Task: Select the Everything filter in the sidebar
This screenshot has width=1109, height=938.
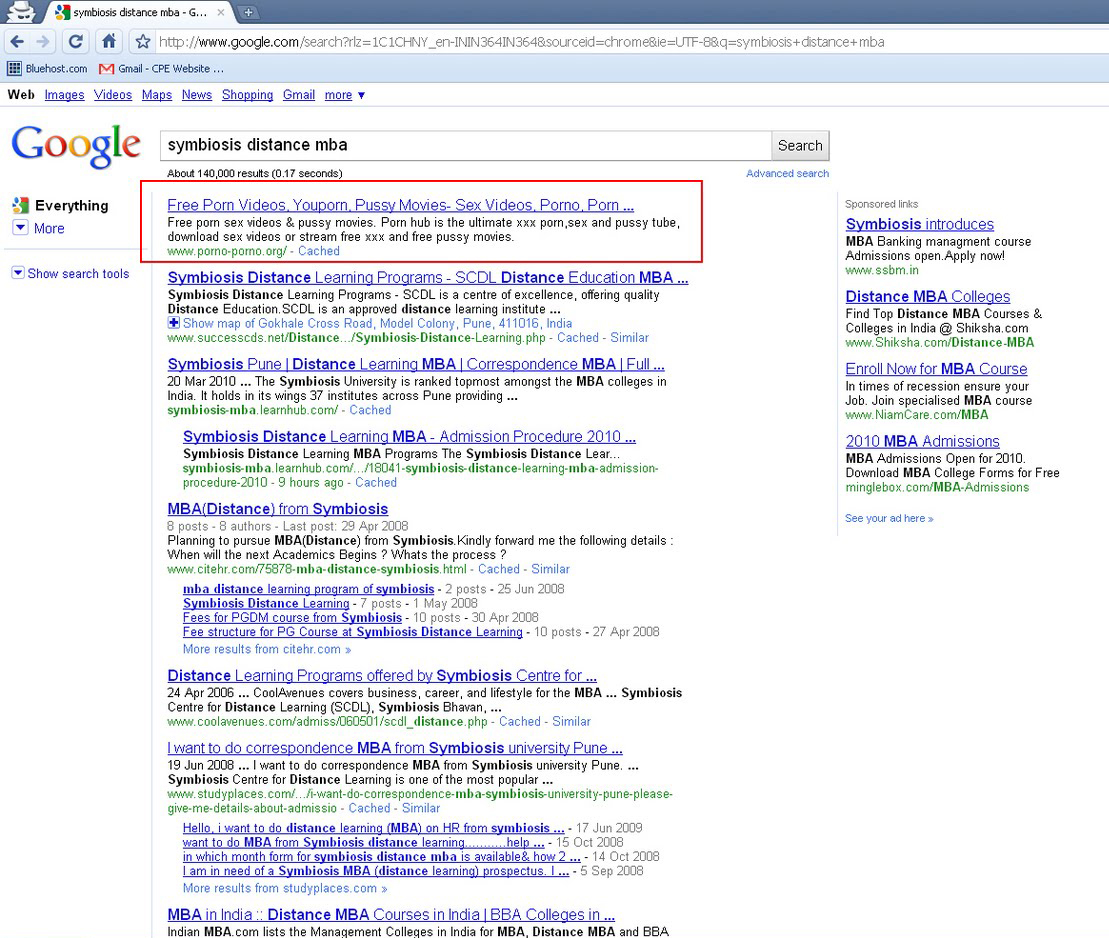Action: 61,206
